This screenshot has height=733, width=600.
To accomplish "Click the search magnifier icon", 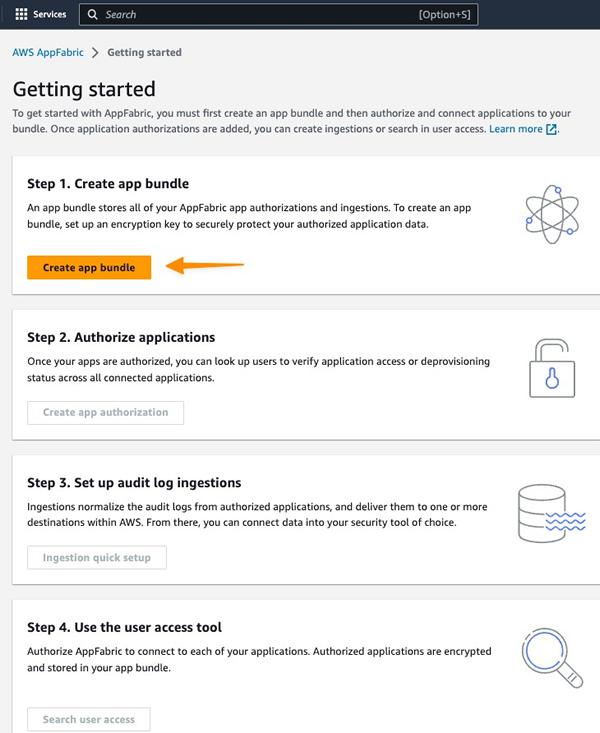I will pos(93,15).
